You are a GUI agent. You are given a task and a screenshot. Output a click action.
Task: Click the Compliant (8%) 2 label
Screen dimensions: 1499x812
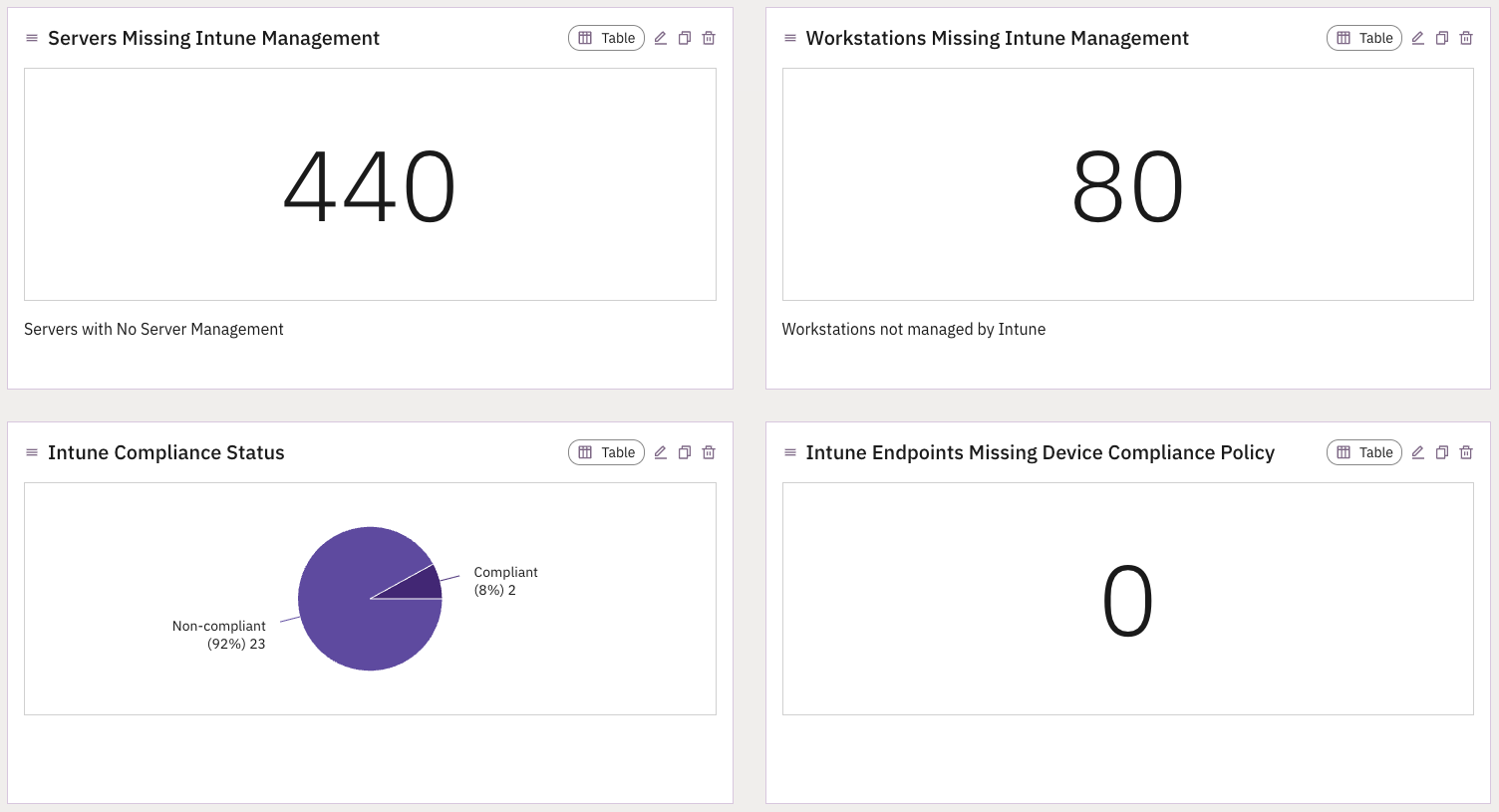click(x=505, y=581)
